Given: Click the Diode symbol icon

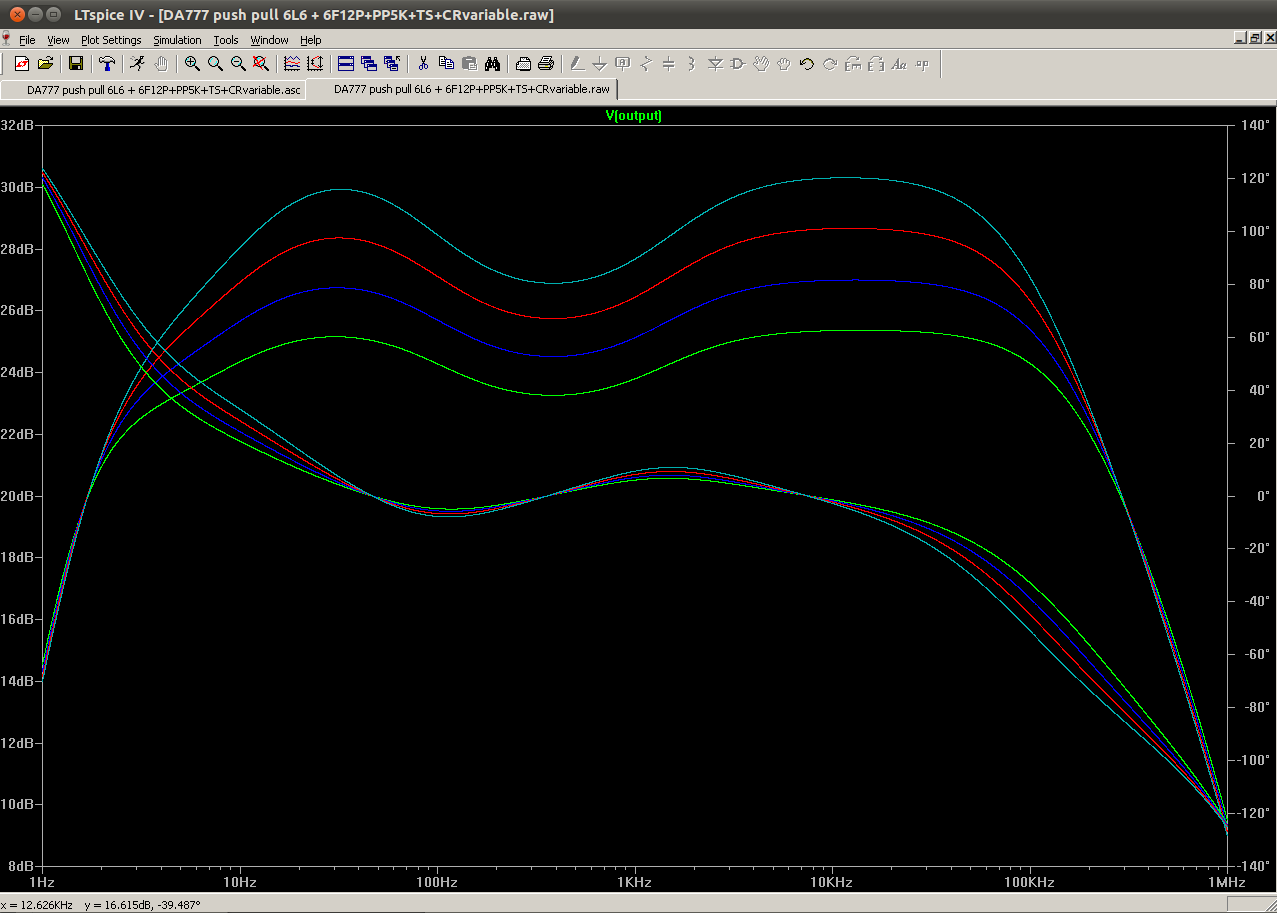Looking at the screenshot, I should point(715,64).
